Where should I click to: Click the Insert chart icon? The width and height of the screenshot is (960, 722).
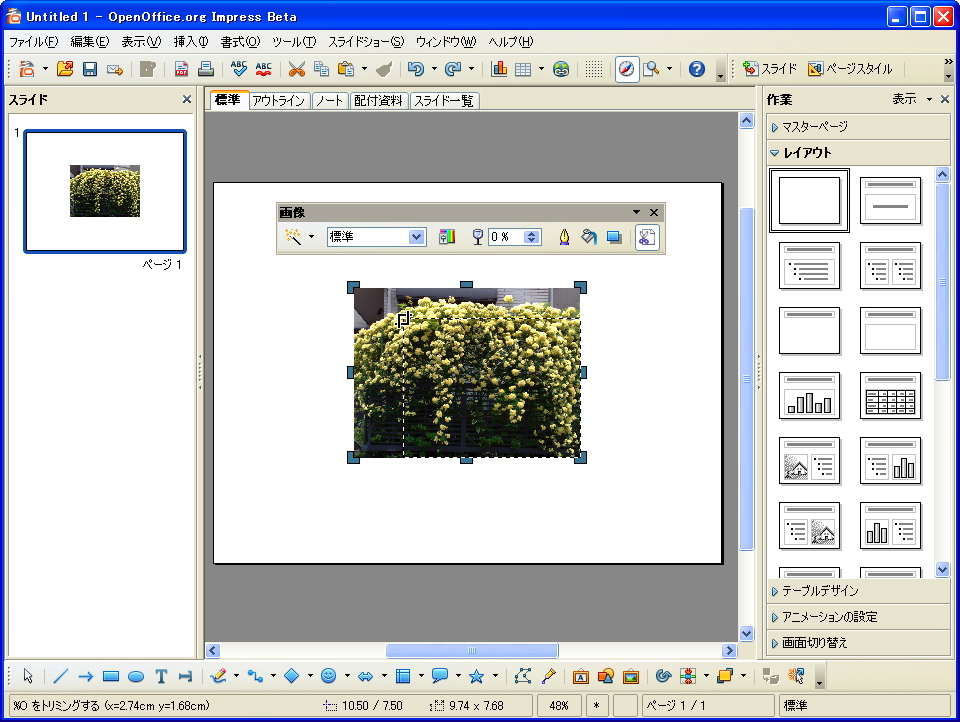pos(499,69)
